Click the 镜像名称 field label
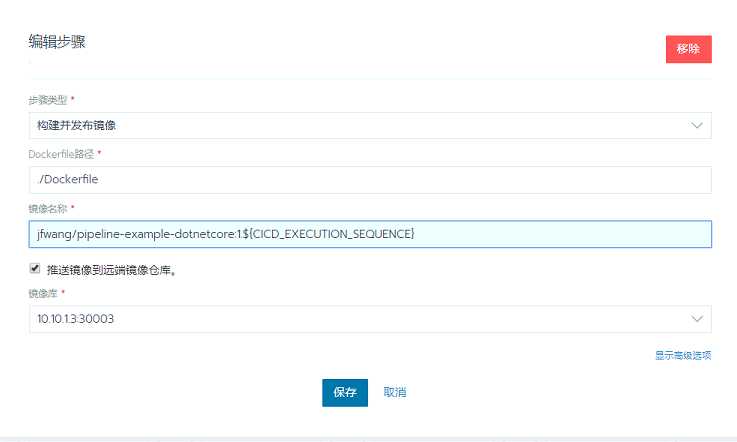Screen dimensions: 737x442 (x=48, y=209)
